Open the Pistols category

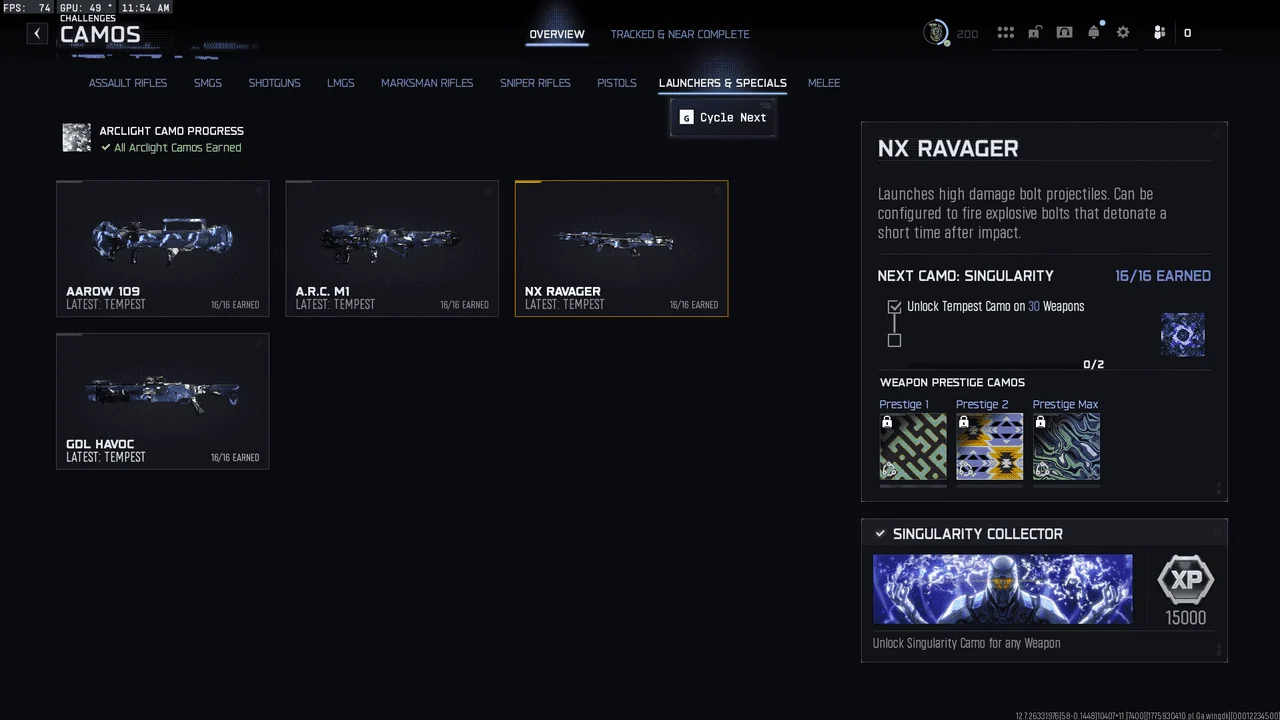[617, 83]
